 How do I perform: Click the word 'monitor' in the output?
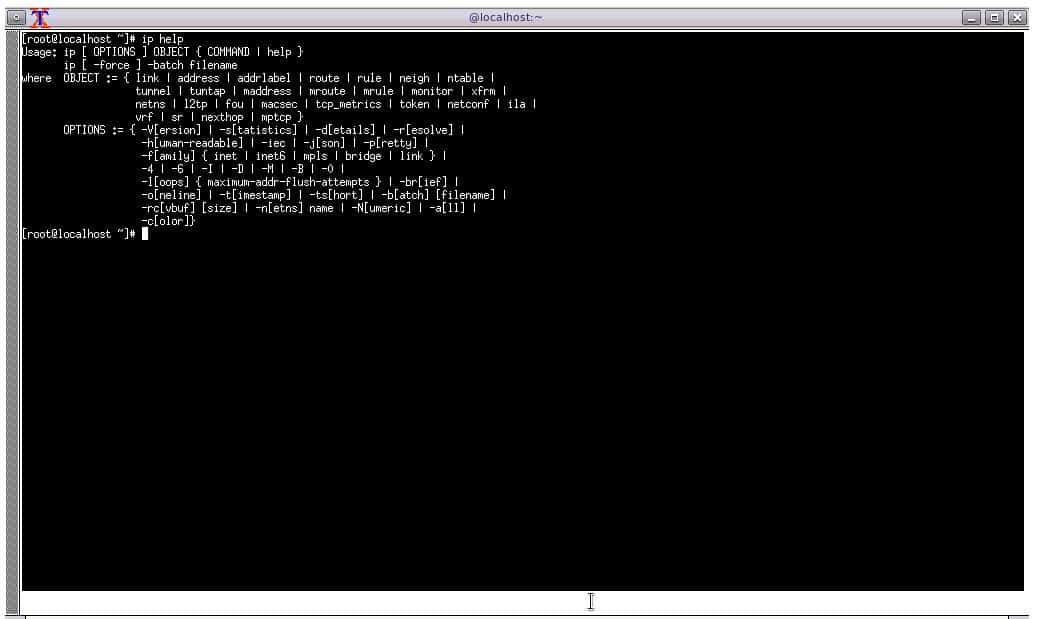pos(432,91)
